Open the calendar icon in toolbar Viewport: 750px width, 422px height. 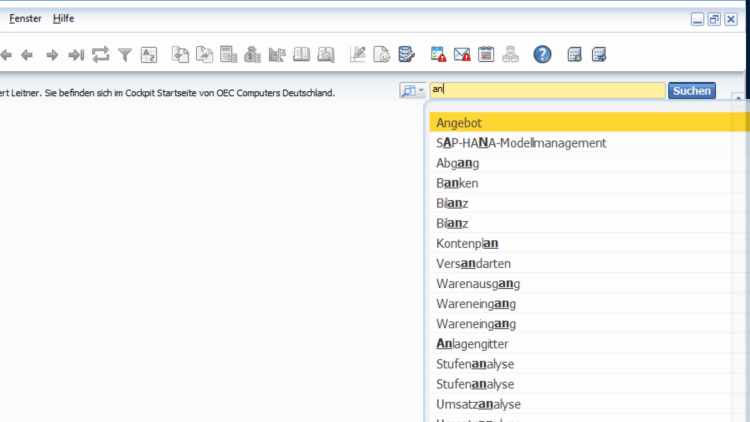tap(486, 55)
